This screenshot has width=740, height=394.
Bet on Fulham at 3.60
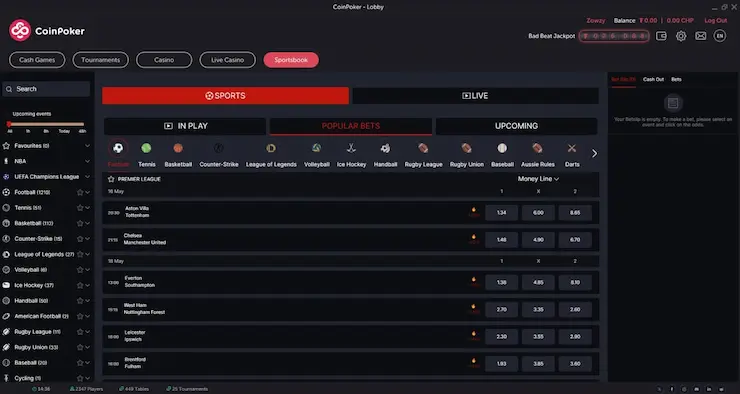point(575,364)
